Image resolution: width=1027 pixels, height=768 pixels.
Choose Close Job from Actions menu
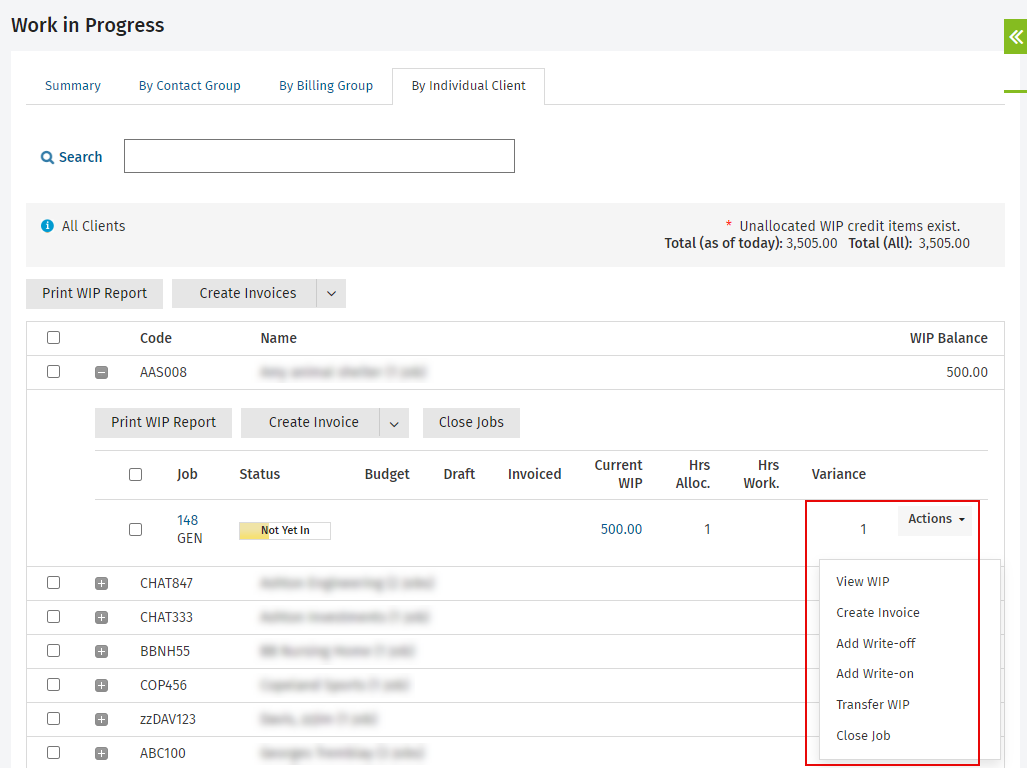[x=863, y=735]
